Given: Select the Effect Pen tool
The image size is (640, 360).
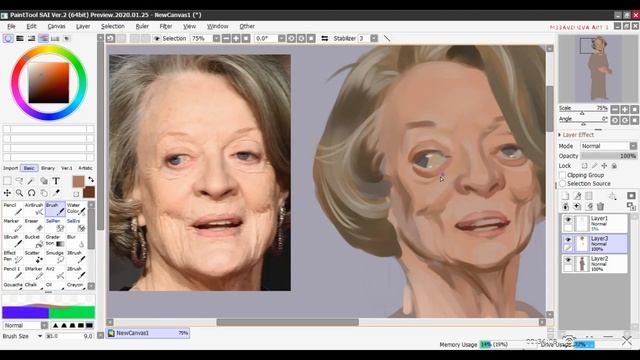Looking at the screenshot, I should click(x=13, y=257).
